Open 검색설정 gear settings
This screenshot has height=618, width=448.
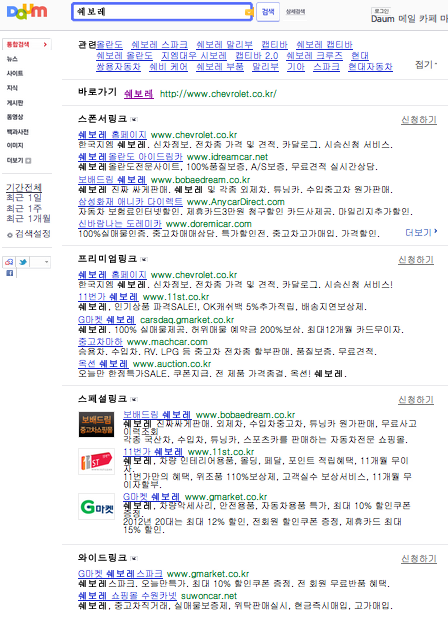pos(29,234)
